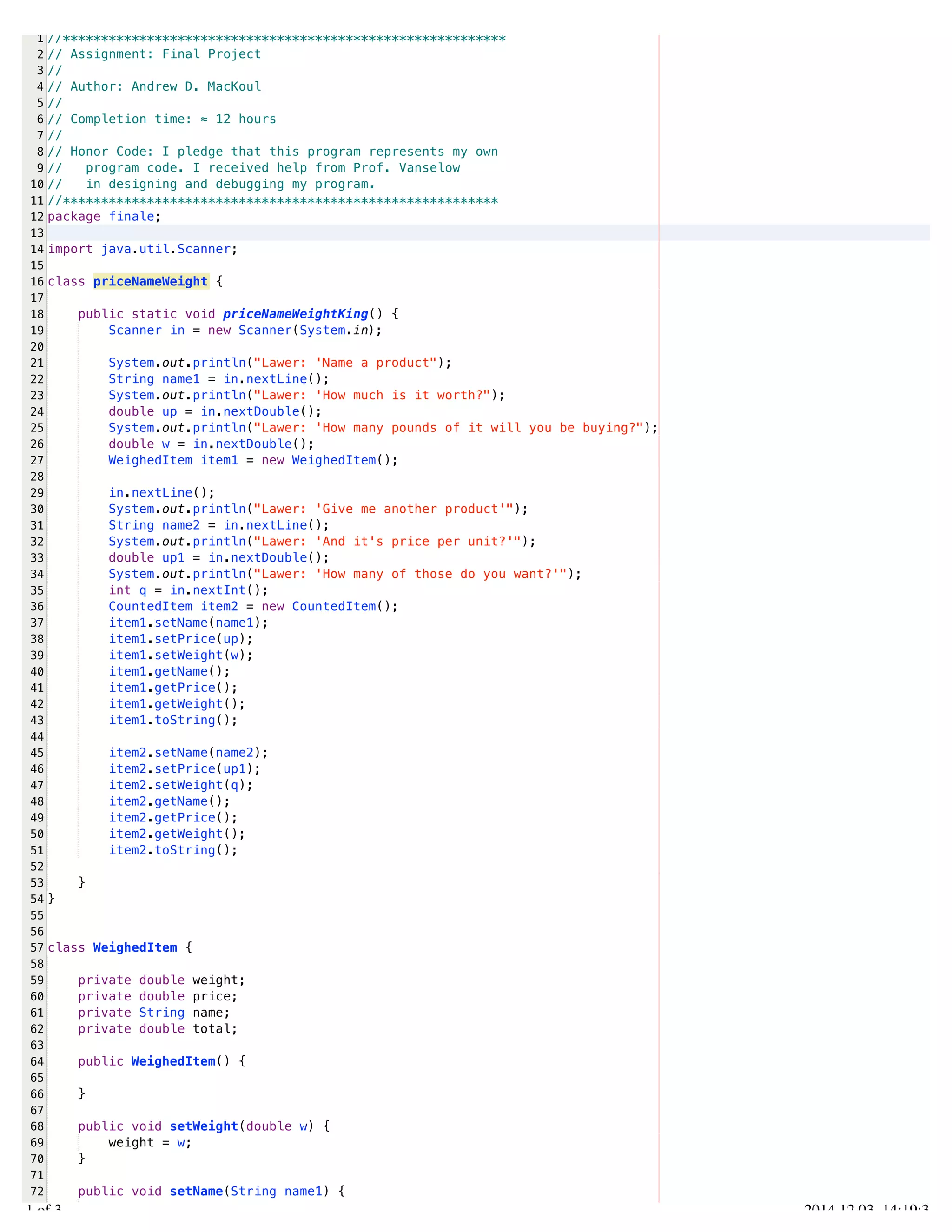Click 'item2.getName();' on line 48

(x=169, y=801)
